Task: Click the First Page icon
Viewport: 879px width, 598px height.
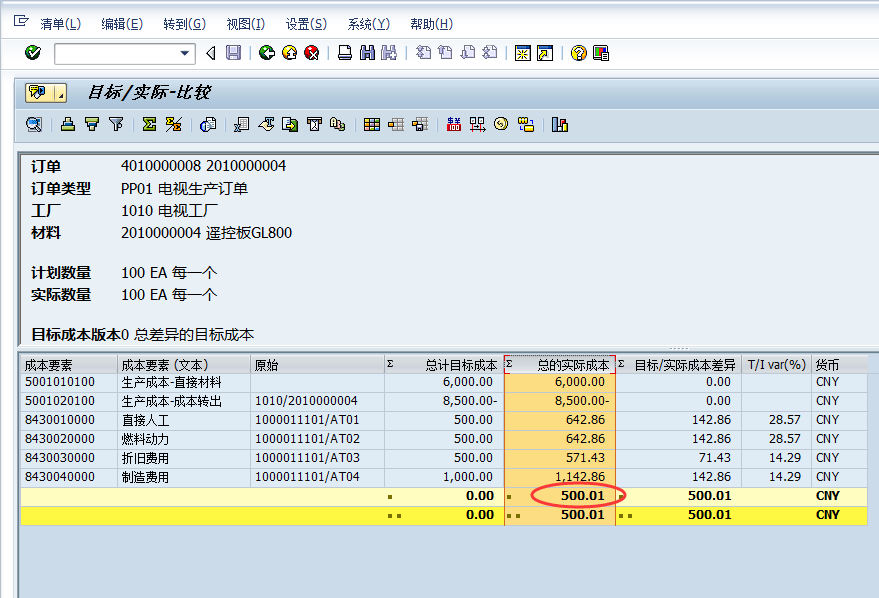Action: click(x=423, y=53)
